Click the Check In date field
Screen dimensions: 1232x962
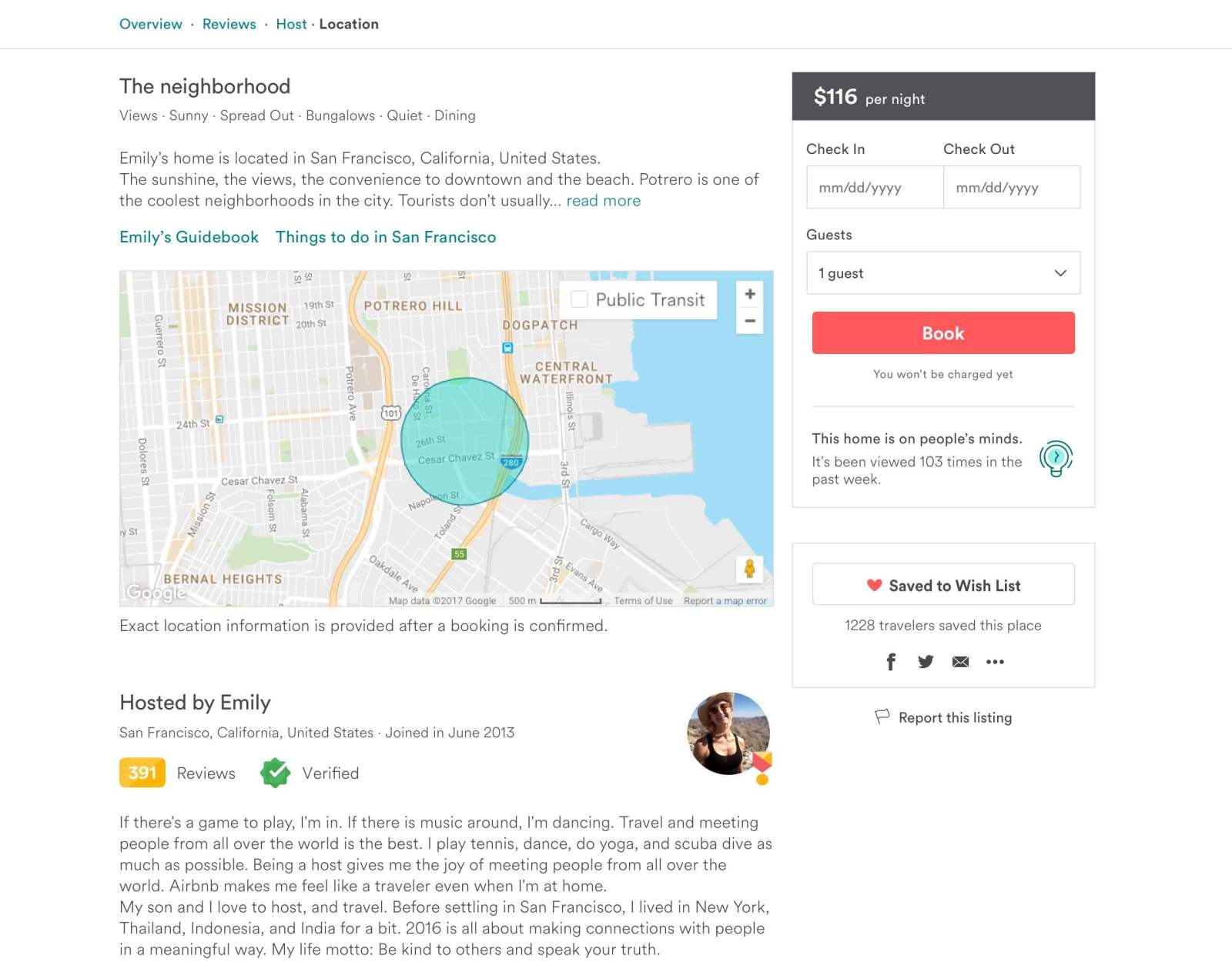[x=875, y=188]
